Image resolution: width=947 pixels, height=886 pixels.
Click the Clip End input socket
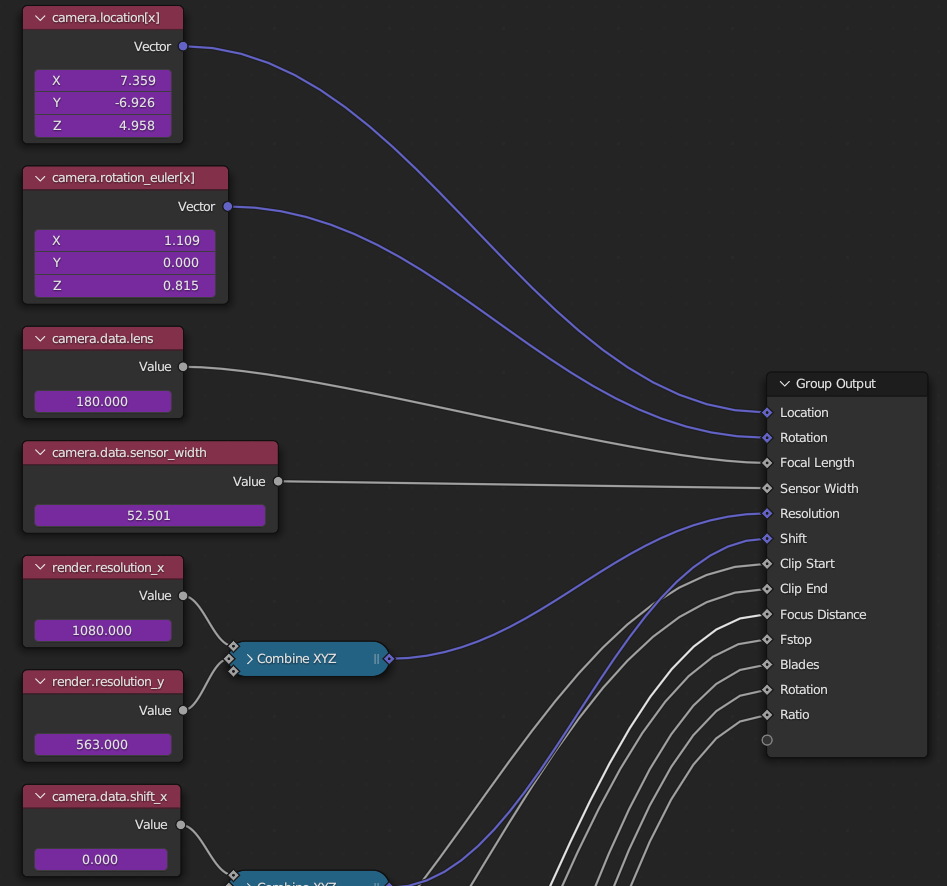click(x=767, y=589)
